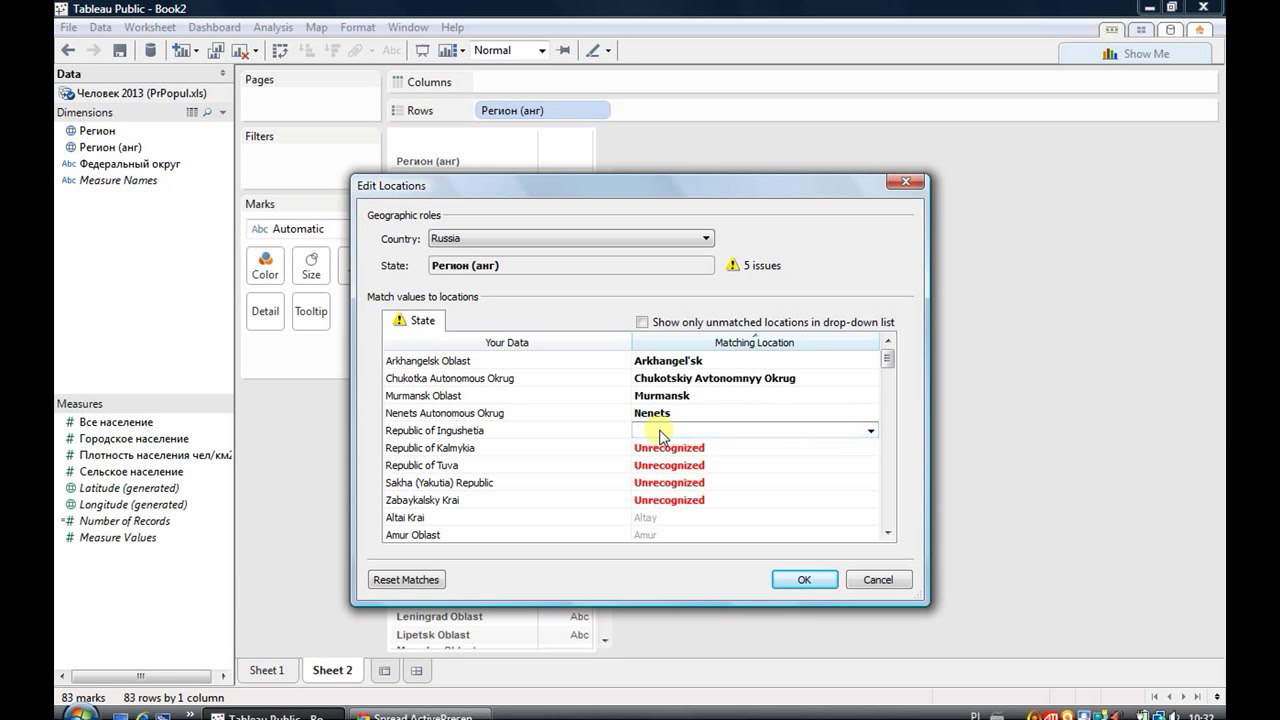
Task: Select the Городское население measure
Action: 134,439
